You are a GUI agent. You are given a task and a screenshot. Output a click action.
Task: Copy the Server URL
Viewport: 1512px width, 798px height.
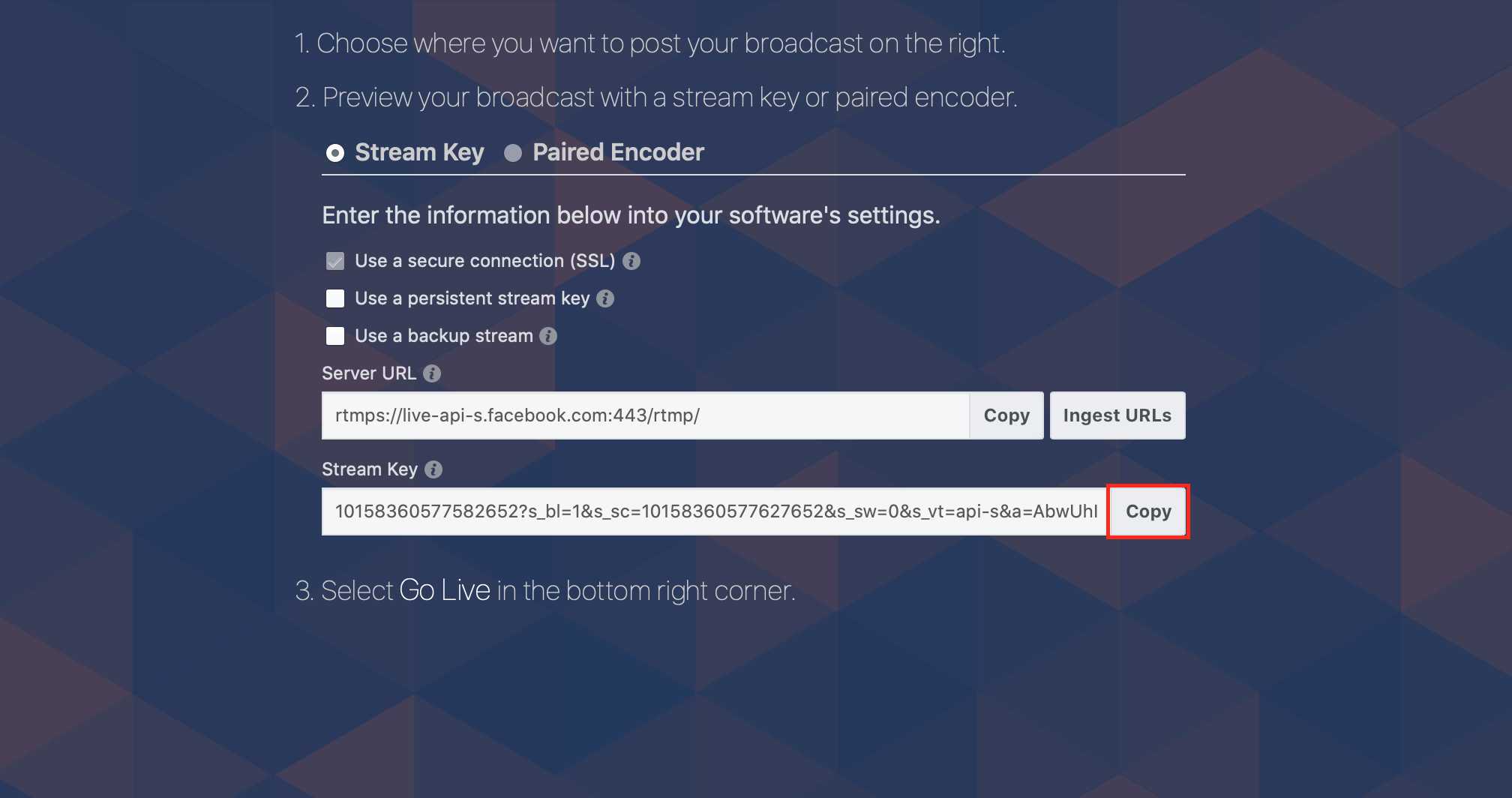tap(1006, 415)
